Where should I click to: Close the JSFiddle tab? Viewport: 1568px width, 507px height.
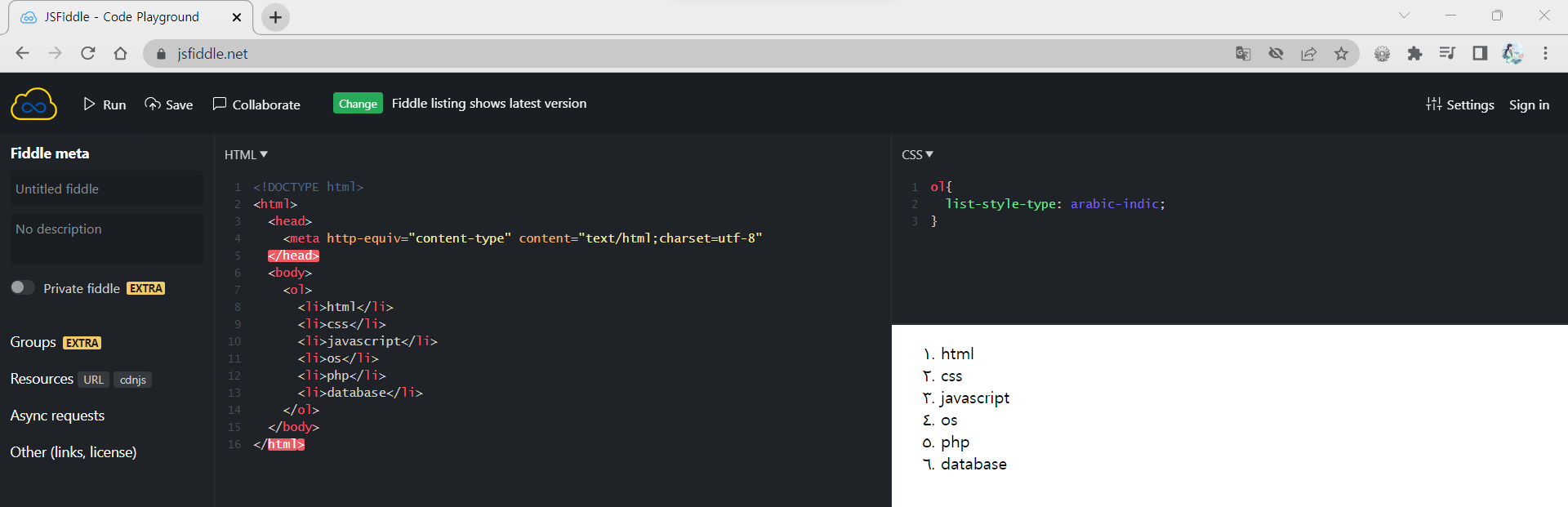[237, 17]
